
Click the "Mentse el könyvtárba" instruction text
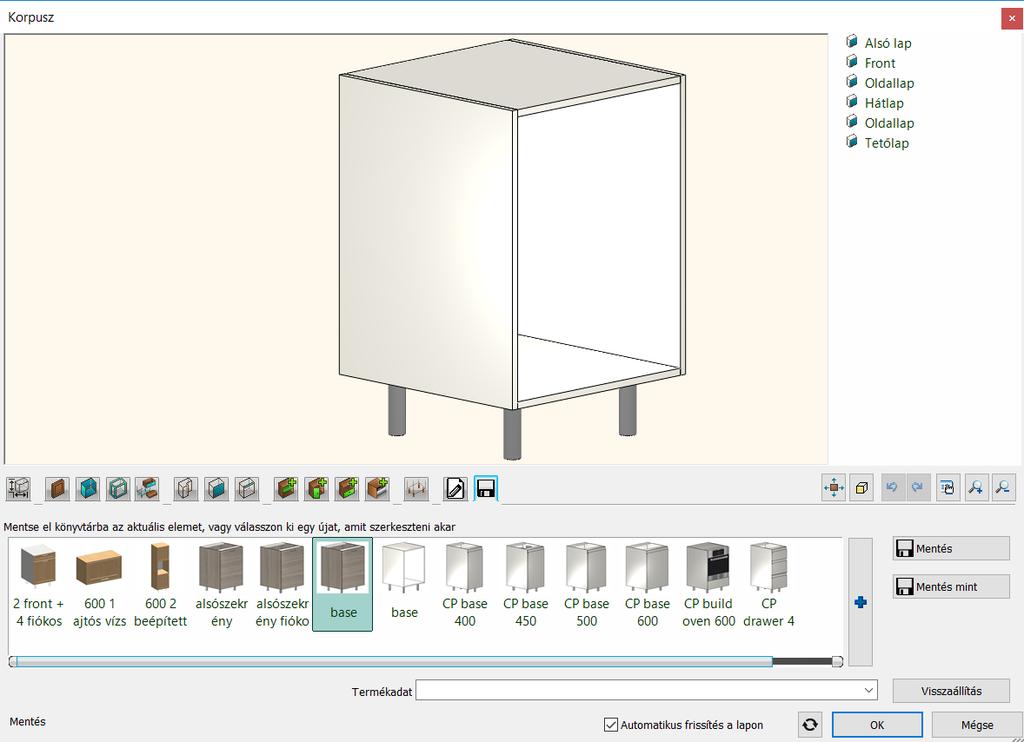pyautogui.click(x=229, y=526)
